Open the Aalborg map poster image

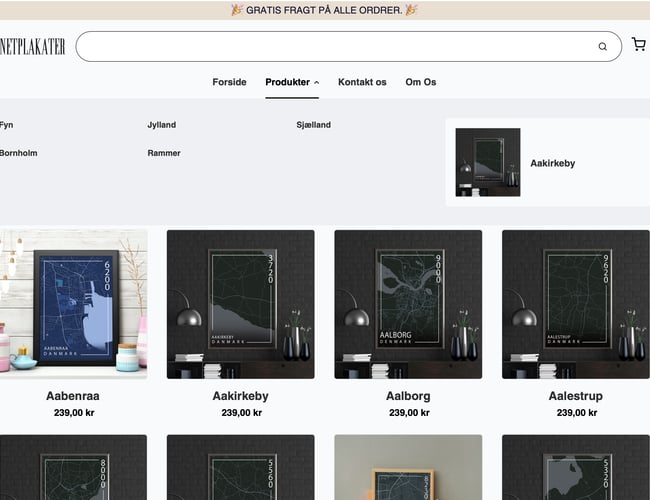408,304
